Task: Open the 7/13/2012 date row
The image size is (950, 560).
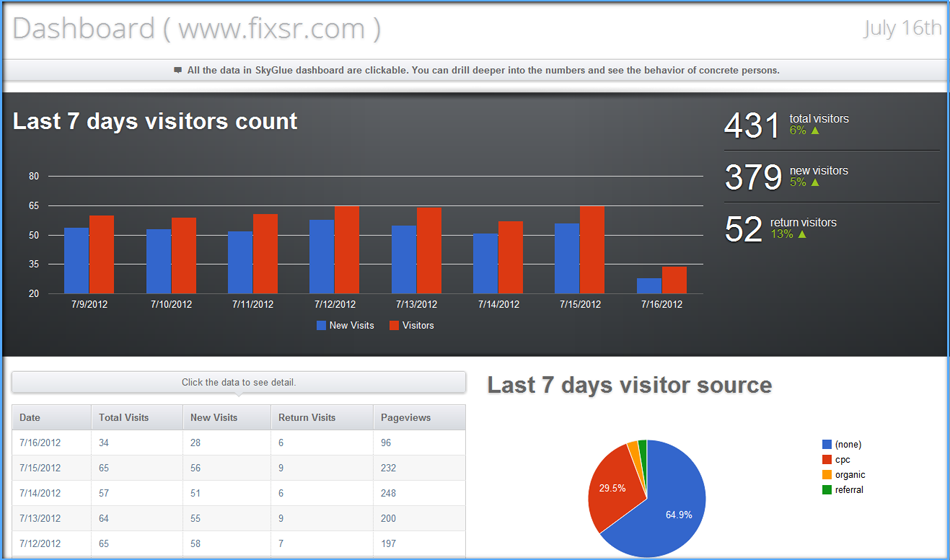Action: pos(40,519)
